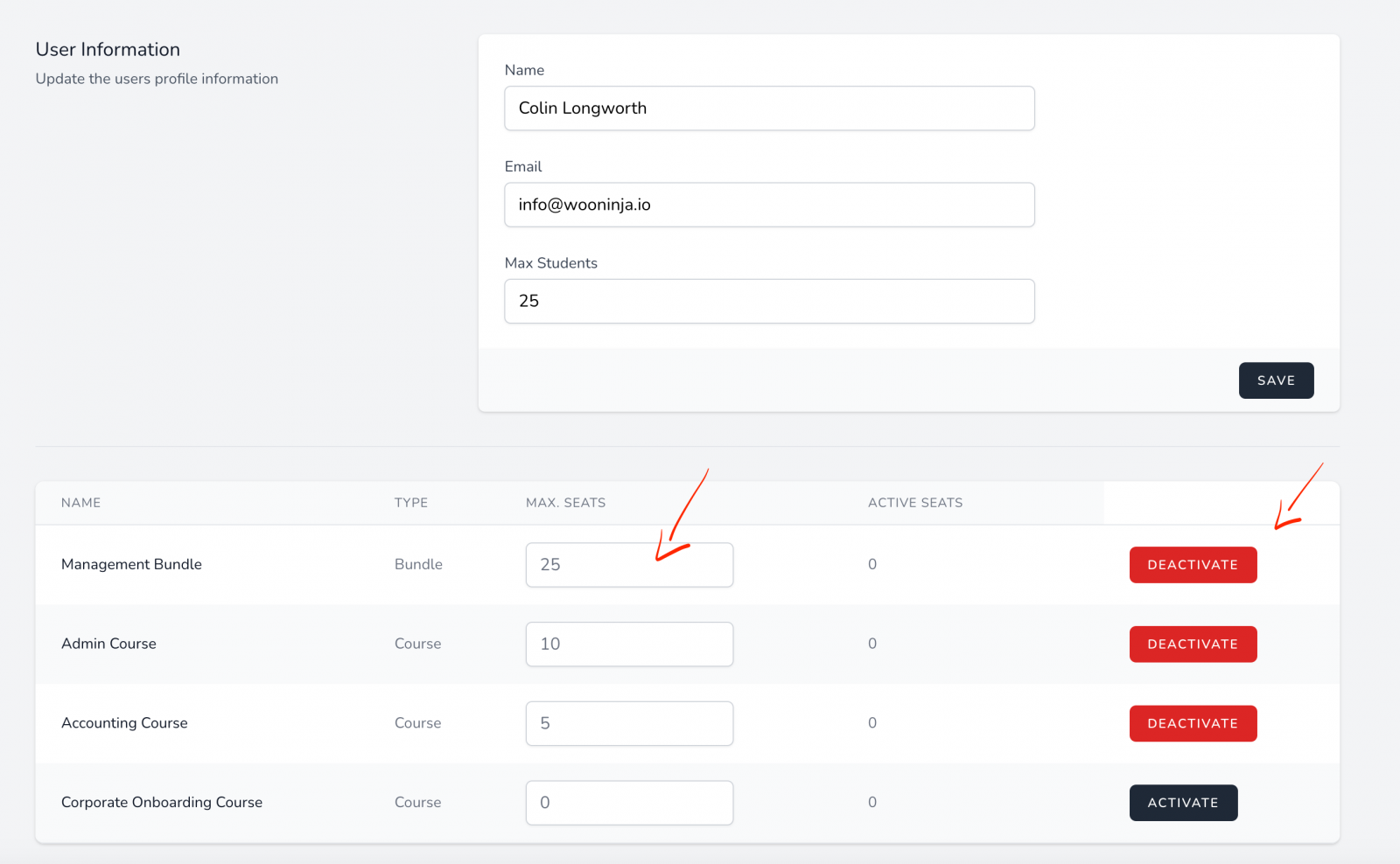Image resolution: width=1400 pixels, height=864 pixels.
Task: Click the TYPE column header
Action: coord(411,503)
